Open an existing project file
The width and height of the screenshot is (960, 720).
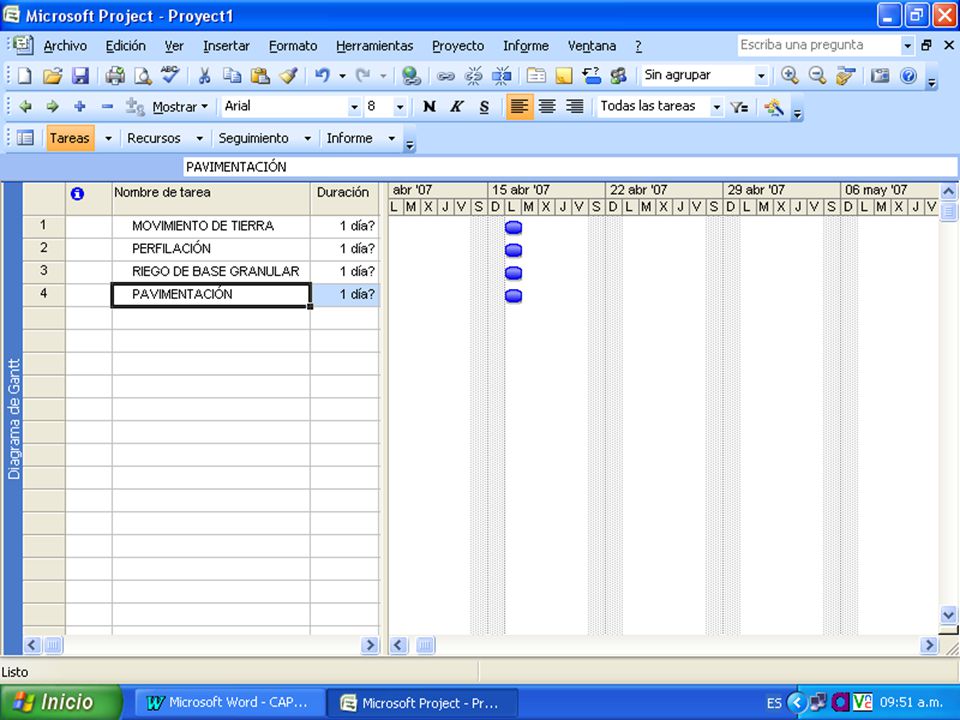pos(53,76)
